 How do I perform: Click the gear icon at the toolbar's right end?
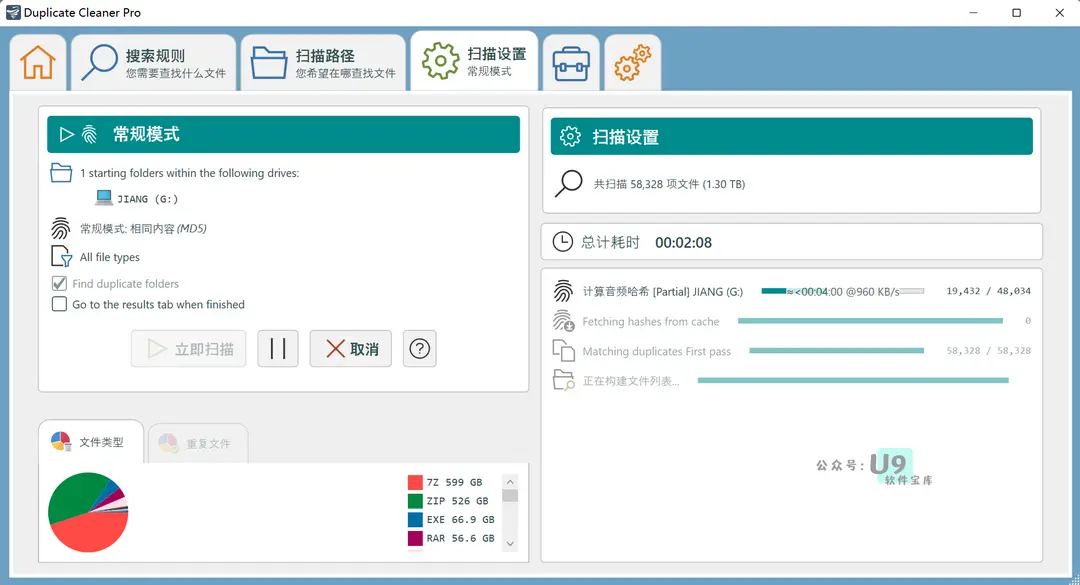[632, 61]
